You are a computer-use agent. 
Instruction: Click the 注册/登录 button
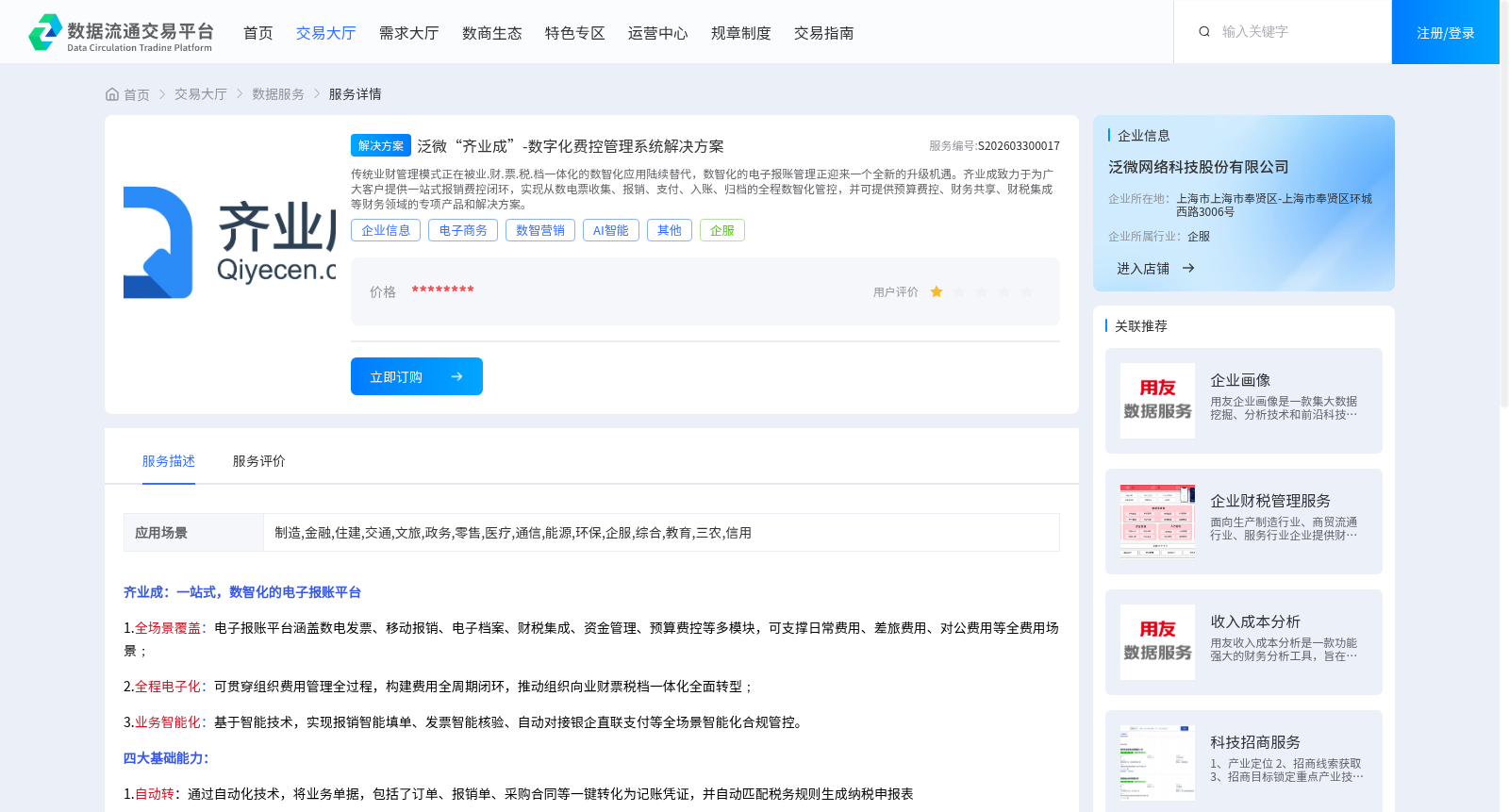[1445, 32]
